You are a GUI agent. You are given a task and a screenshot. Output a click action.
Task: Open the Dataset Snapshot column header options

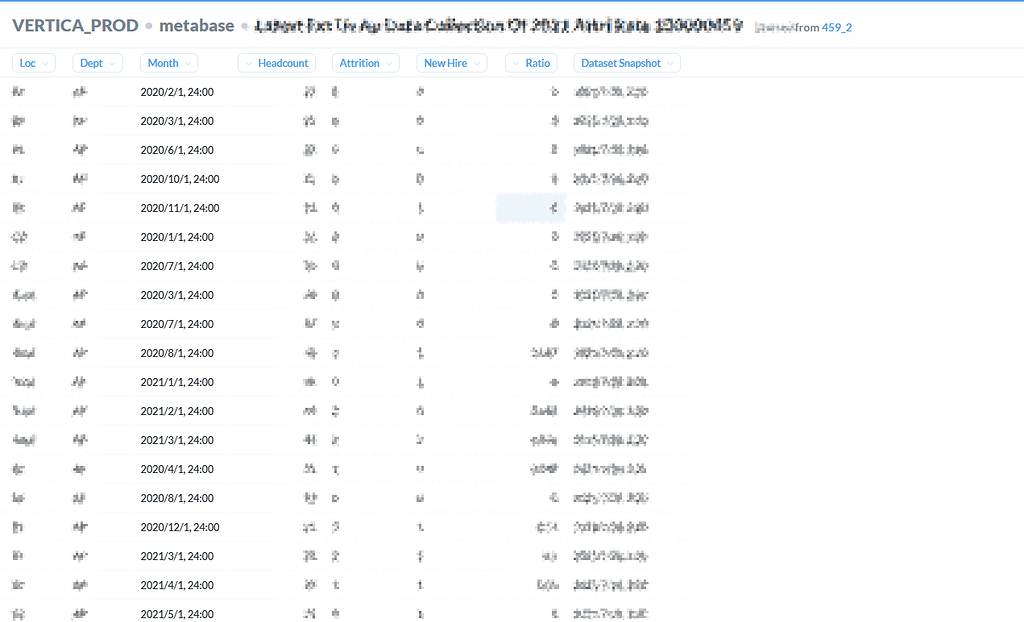click(627, 63)
